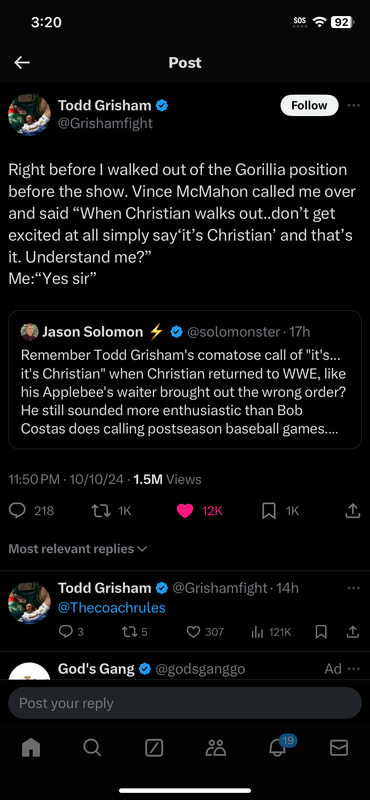Open more options on Todd Grisham's reply

pyautogui.click(x=353, y=588)
